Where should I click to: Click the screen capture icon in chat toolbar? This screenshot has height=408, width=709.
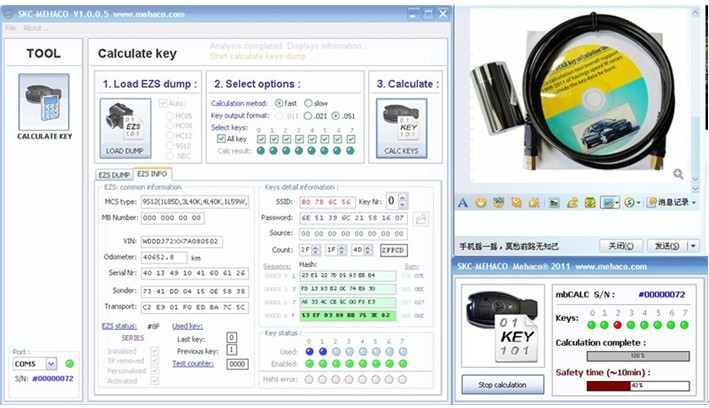point(607,203)
